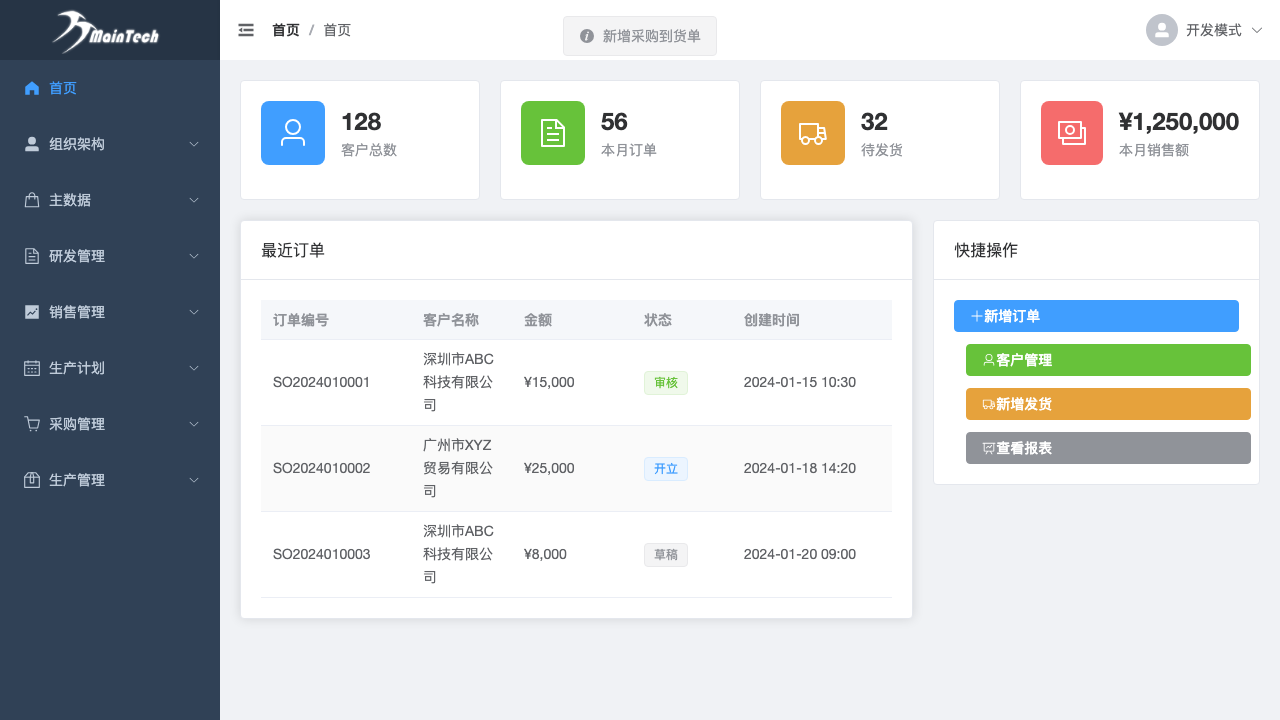Click the user avatar icon
1280x720 pixels.
pyautogui.click(x=1161, y=30)
